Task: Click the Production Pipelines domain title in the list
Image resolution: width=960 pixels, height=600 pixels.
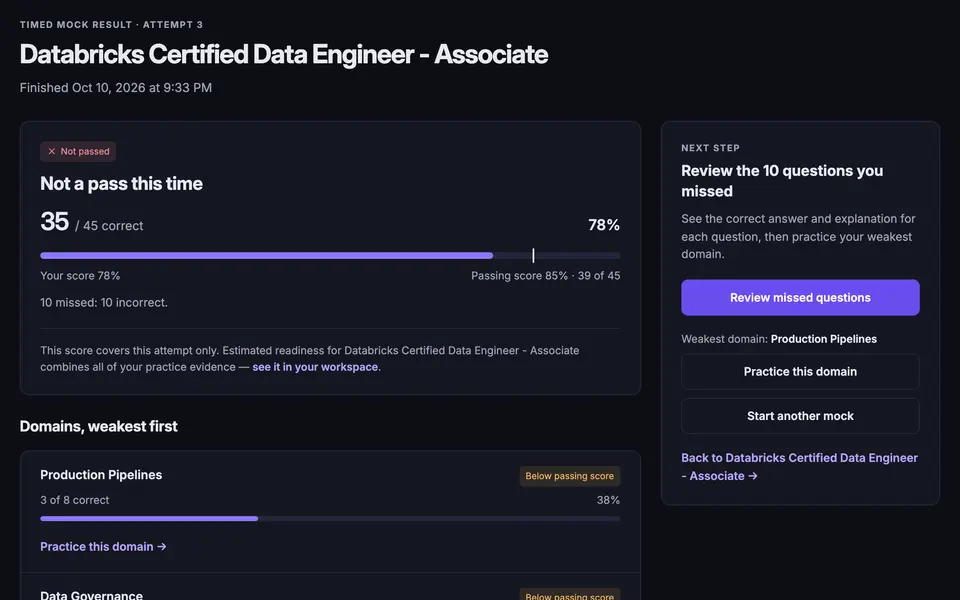Action: (101, 475)
